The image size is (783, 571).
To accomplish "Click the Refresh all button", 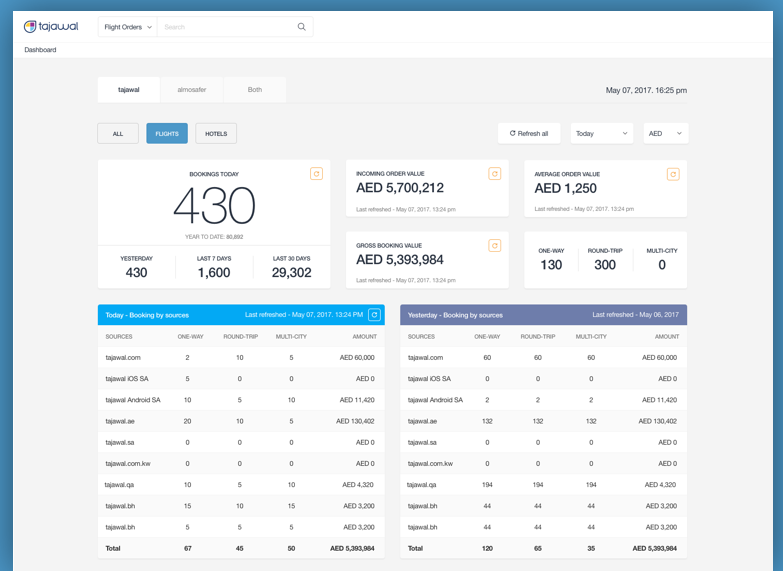I will [x=529, y=133].
